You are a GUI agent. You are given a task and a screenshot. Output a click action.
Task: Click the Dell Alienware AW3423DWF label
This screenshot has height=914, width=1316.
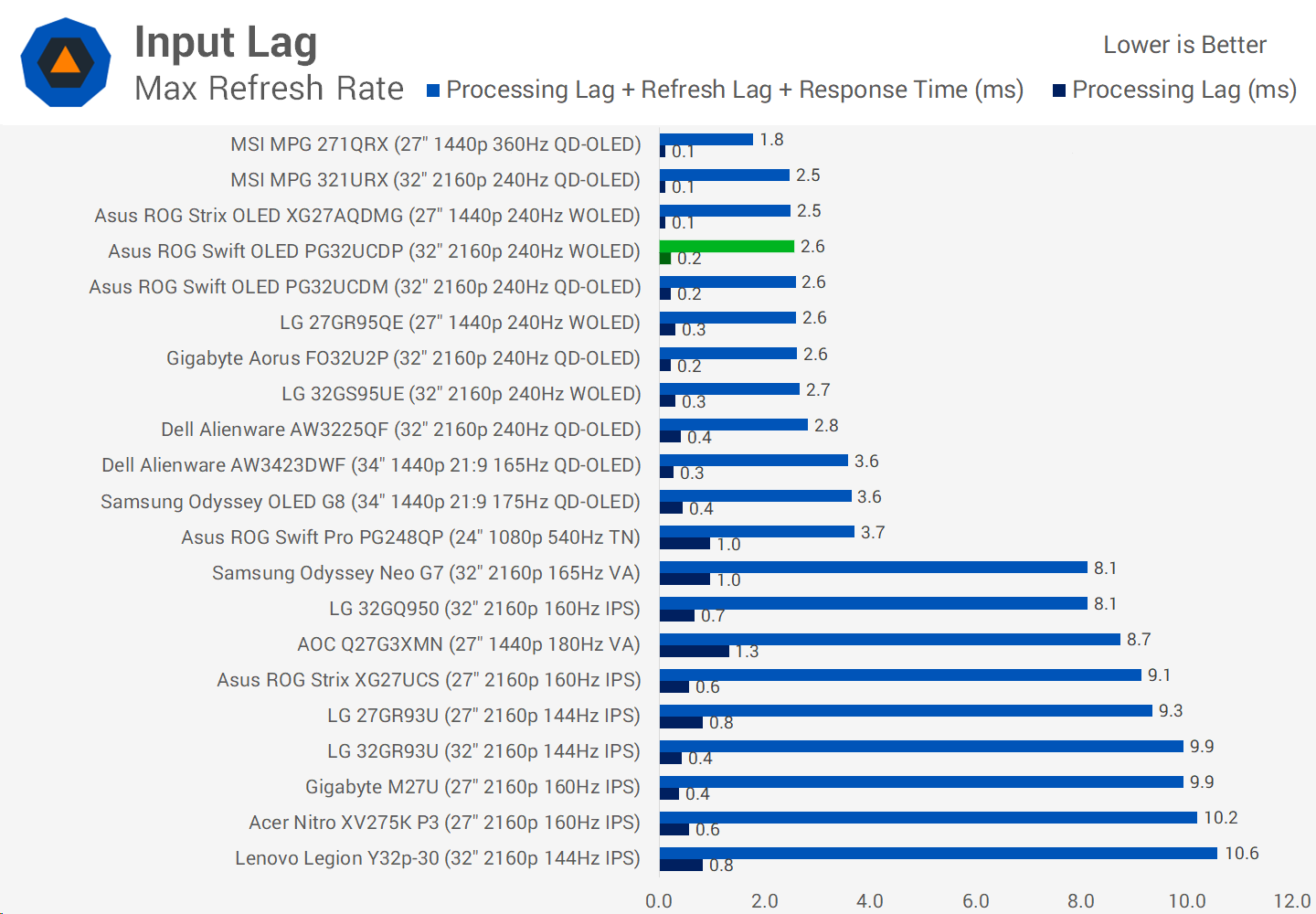click(371, 465)
